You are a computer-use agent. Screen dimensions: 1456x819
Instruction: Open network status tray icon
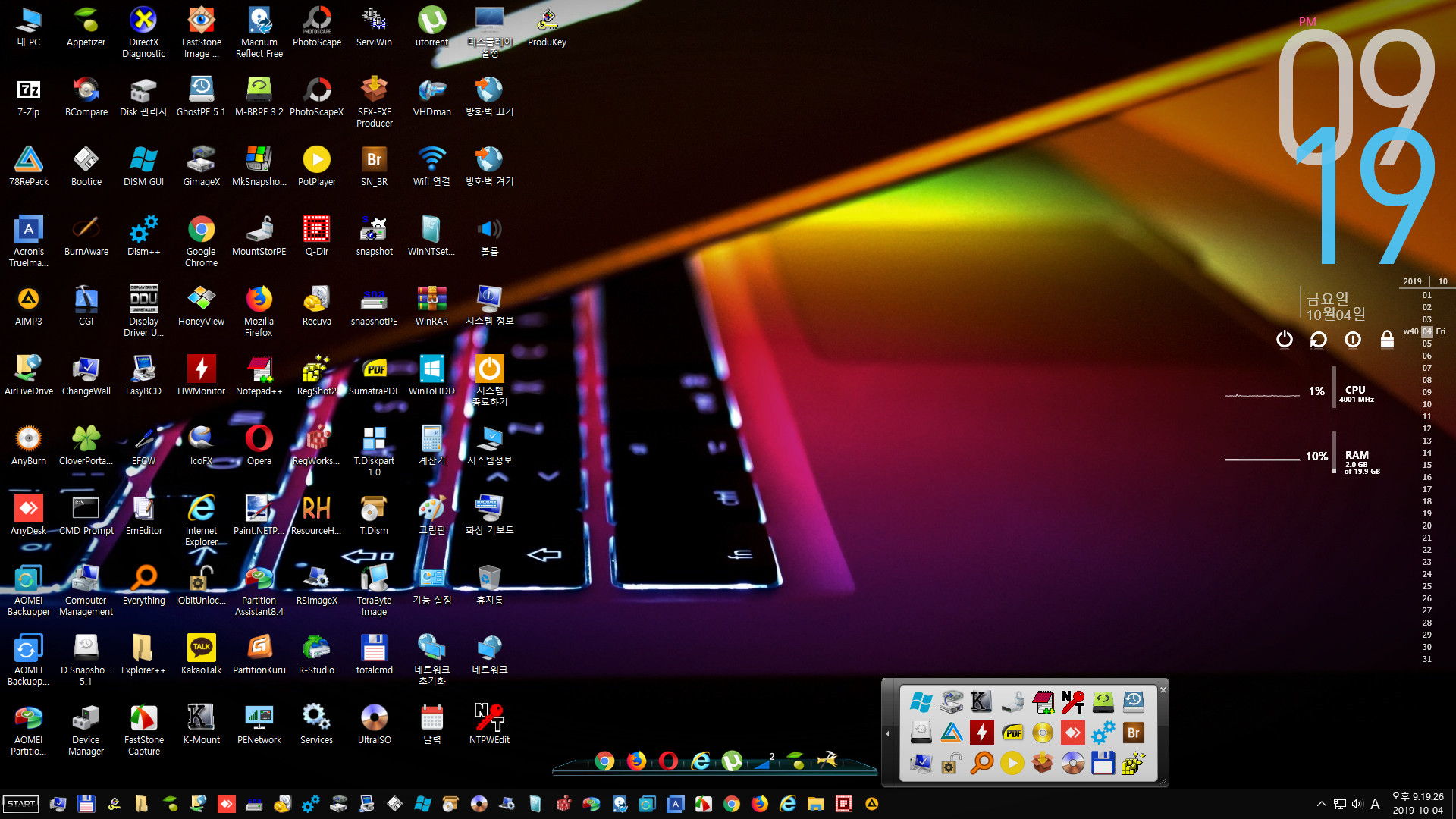pos(1340,804)
